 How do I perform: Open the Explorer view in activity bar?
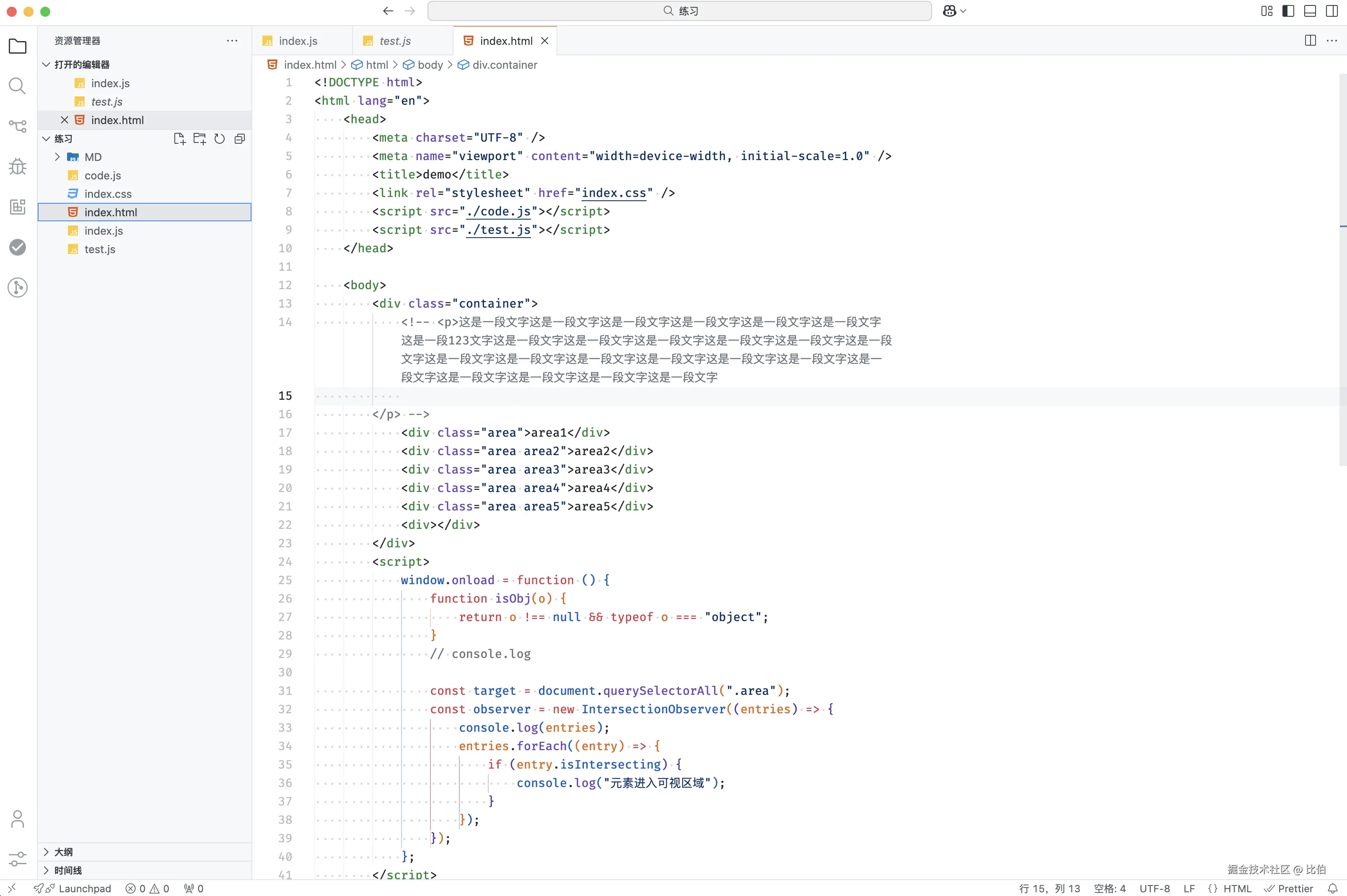tap(18, 46)
